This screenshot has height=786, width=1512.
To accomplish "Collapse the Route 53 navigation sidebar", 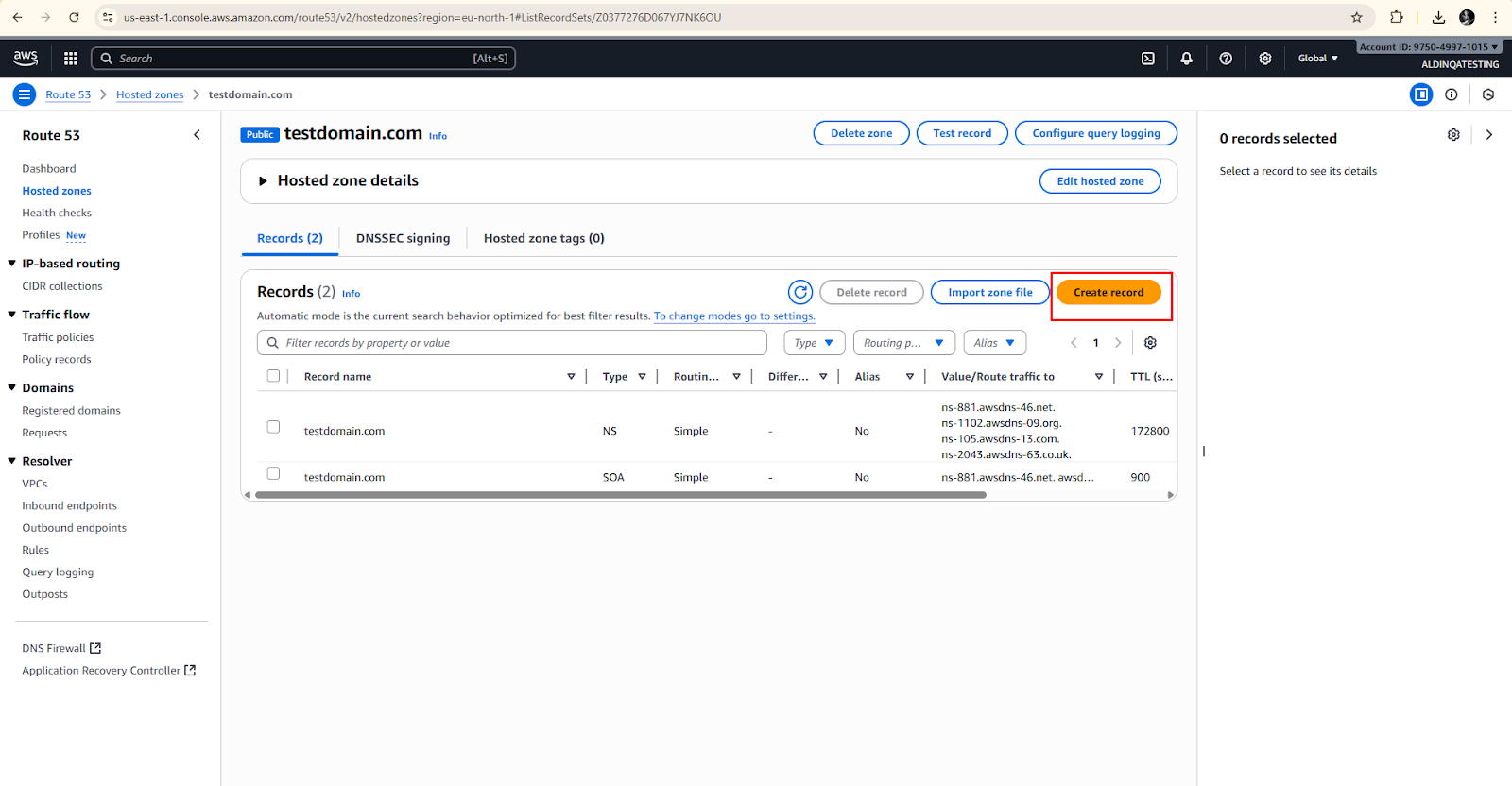I will pyautogui.click(x=197, y=135).
